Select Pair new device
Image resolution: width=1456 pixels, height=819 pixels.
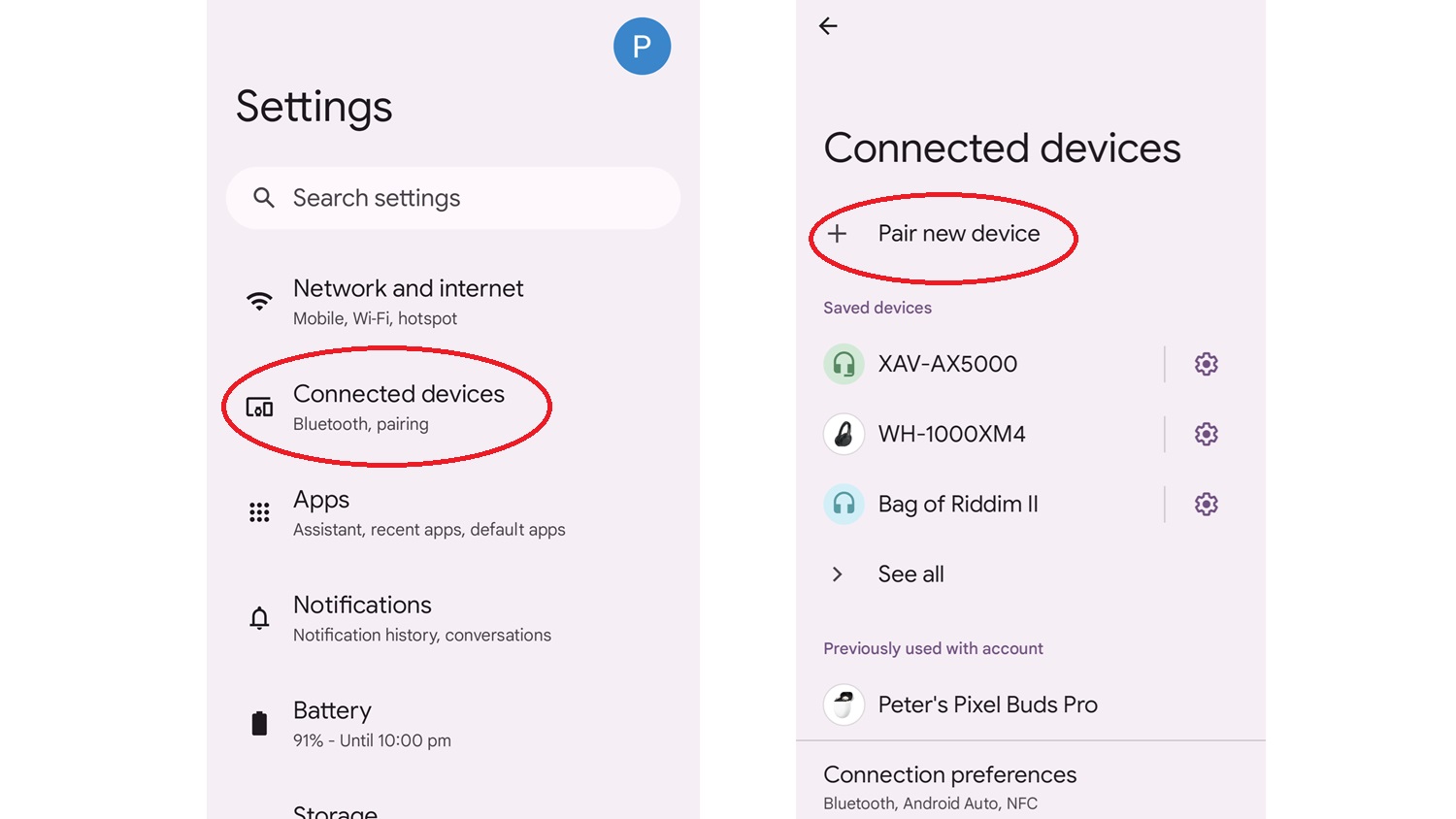pos(958,234)
